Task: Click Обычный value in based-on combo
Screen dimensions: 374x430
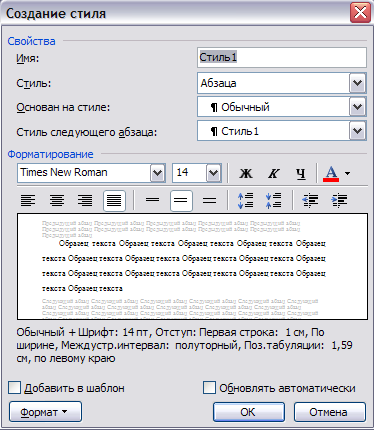Action: [245, 107]
